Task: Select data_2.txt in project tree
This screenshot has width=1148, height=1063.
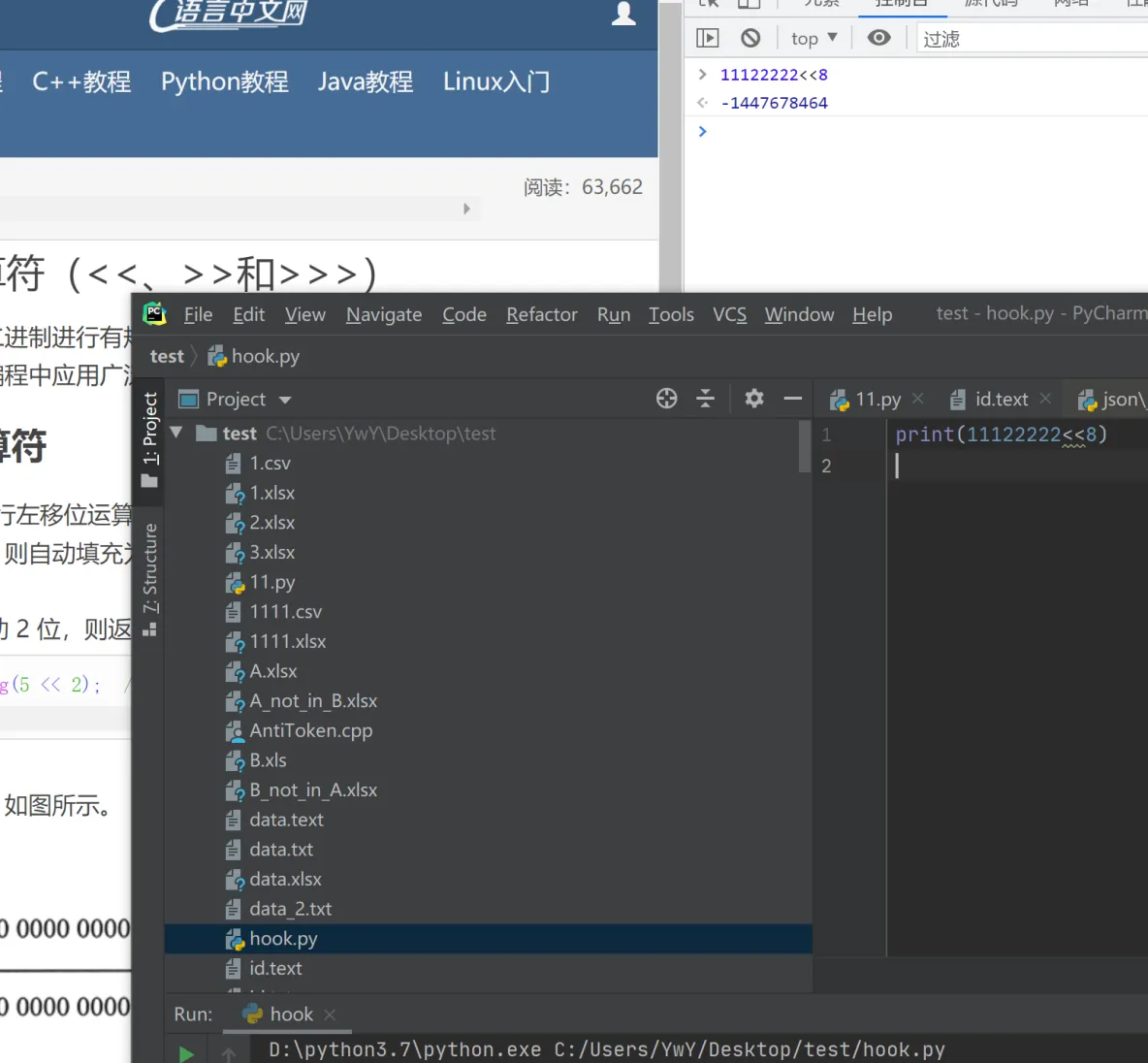Action: tap(489, 909)
